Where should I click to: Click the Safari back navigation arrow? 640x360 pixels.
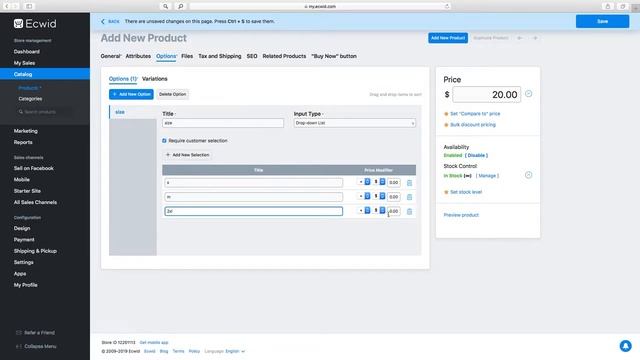pyautogui.click(x=7, y=6)
